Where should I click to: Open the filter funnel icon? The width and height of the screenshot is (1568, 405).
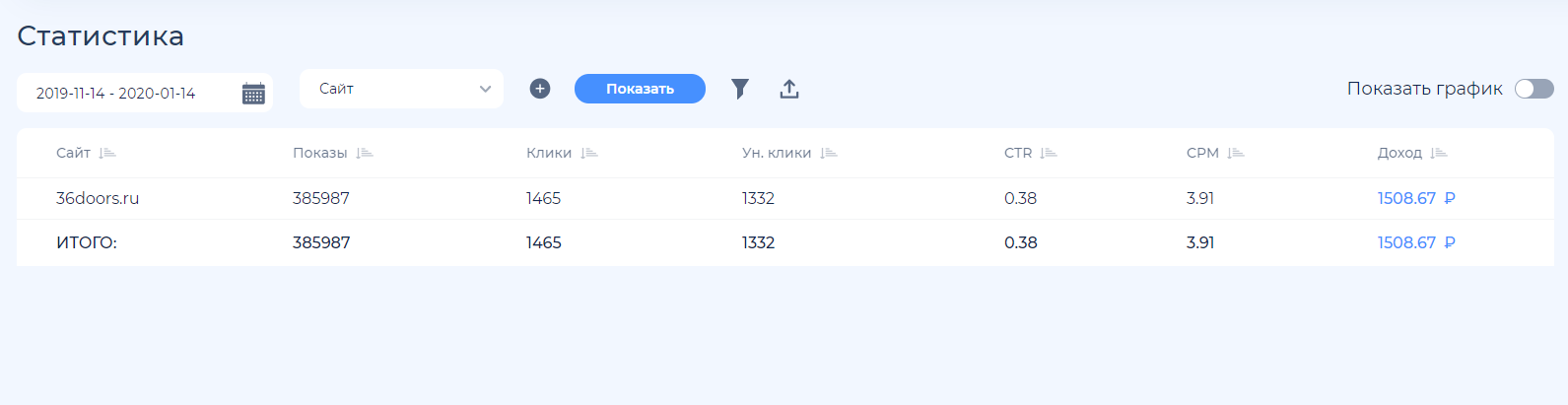740,90
